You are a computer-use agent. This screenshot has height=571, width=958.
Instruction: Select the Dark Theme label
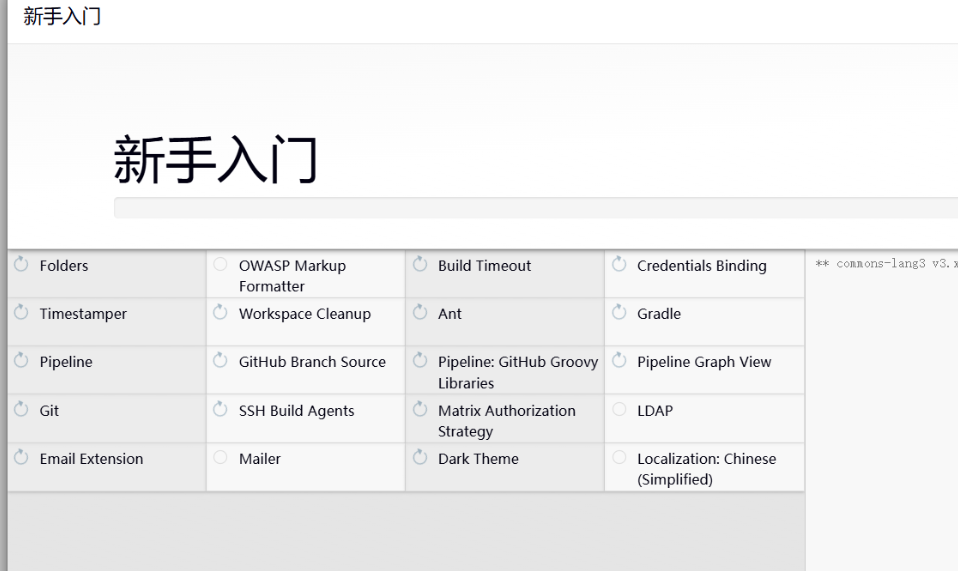pos(478,459)
